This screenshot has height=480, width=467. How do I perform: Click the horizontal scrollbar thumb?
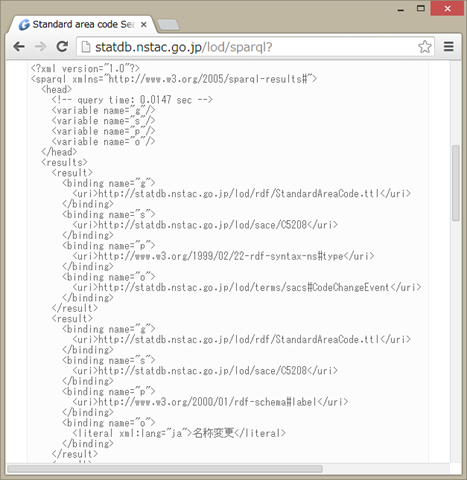tap(165, 469)
